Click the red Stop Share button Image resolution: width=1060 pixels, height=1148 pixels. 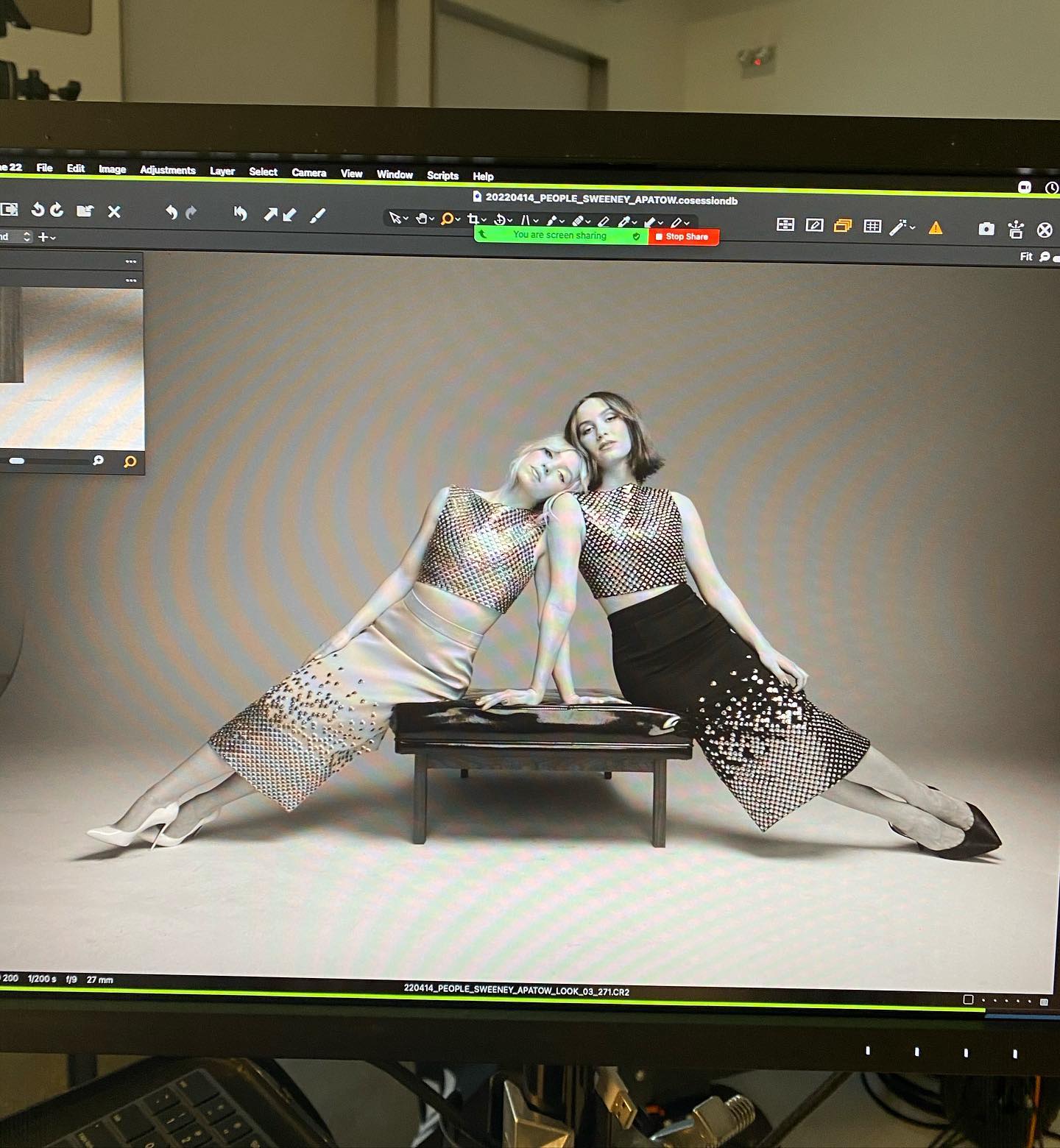tap(683, 237)
